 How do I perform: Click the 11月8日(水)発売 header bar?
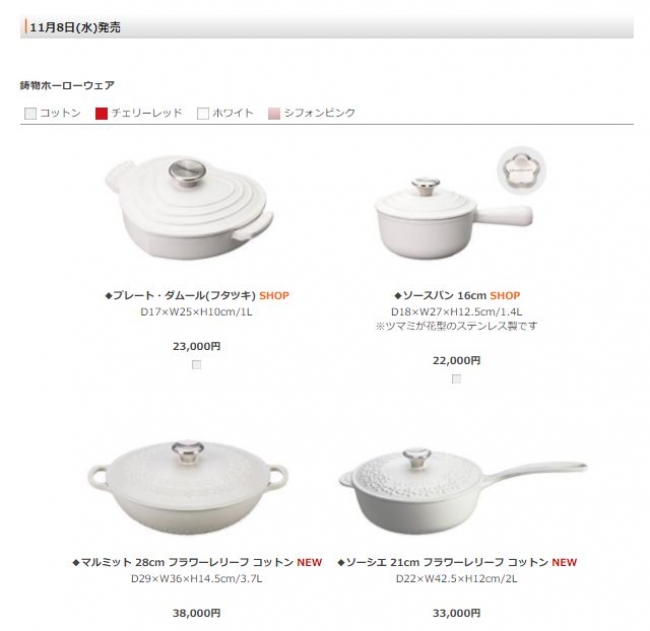pos(327,27)
